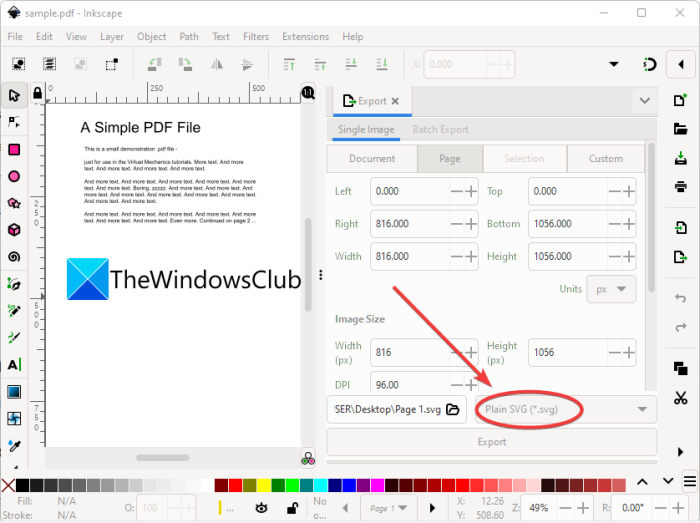Click the Cut scissors icon

(680, 398)
